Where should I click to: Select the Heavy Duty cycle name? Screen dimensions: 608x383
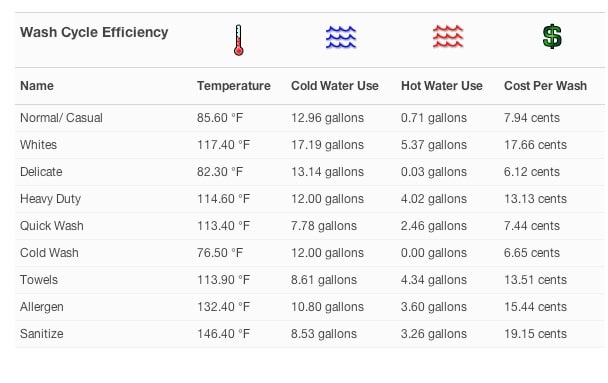click(50, 199)
